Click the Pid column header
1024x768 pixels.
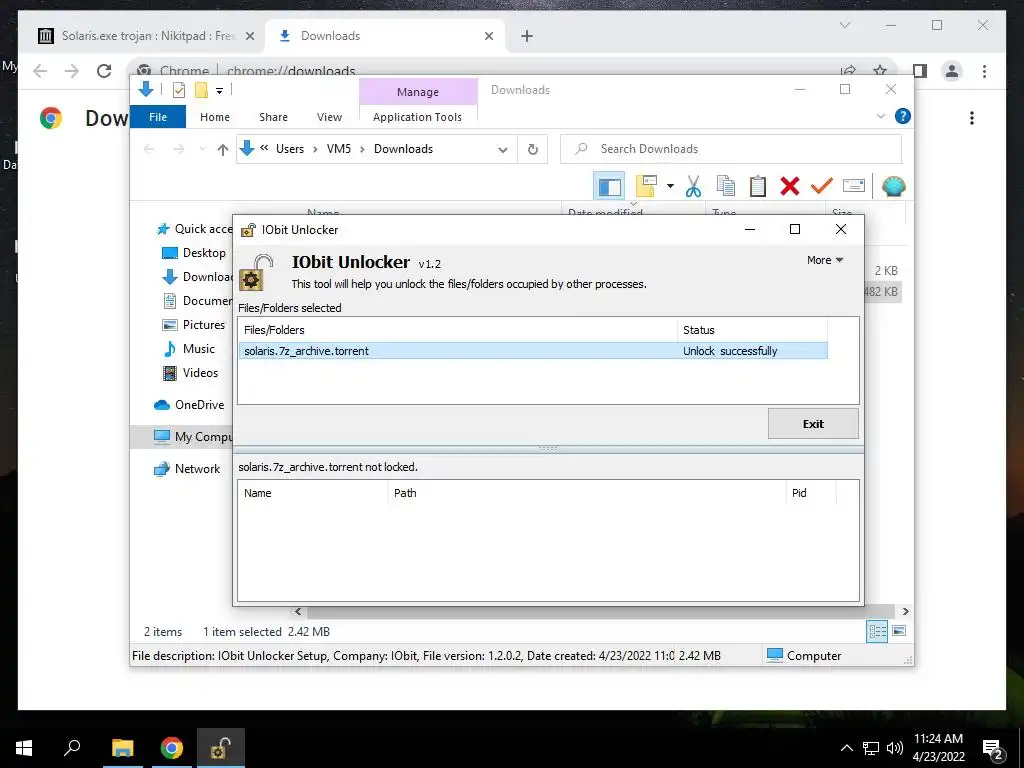[x=810, y=493]
